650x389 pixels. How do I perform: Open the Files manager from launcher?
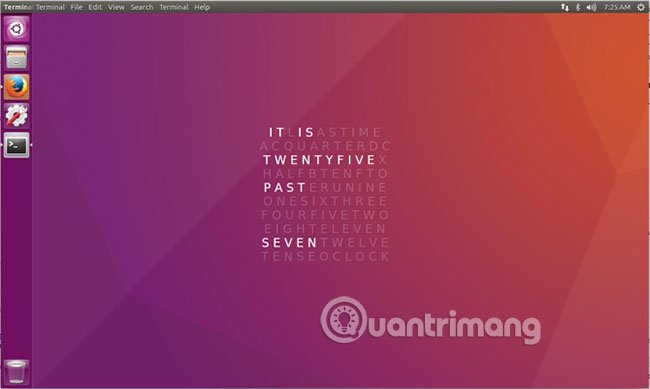coord(17,58)
